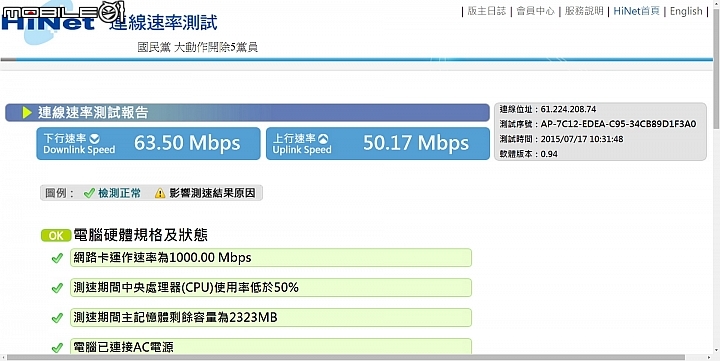Open the 服務說明 link
This screenshot has width=720, height=361.
tap(584, 11)
